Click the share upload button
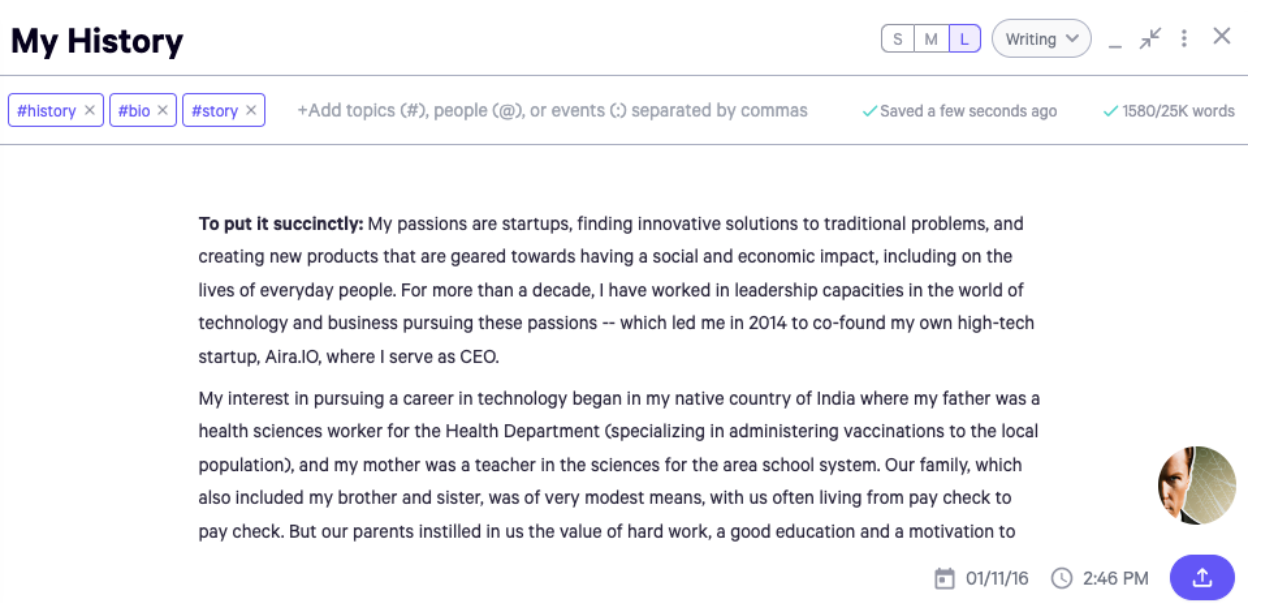 point(1202,578)
